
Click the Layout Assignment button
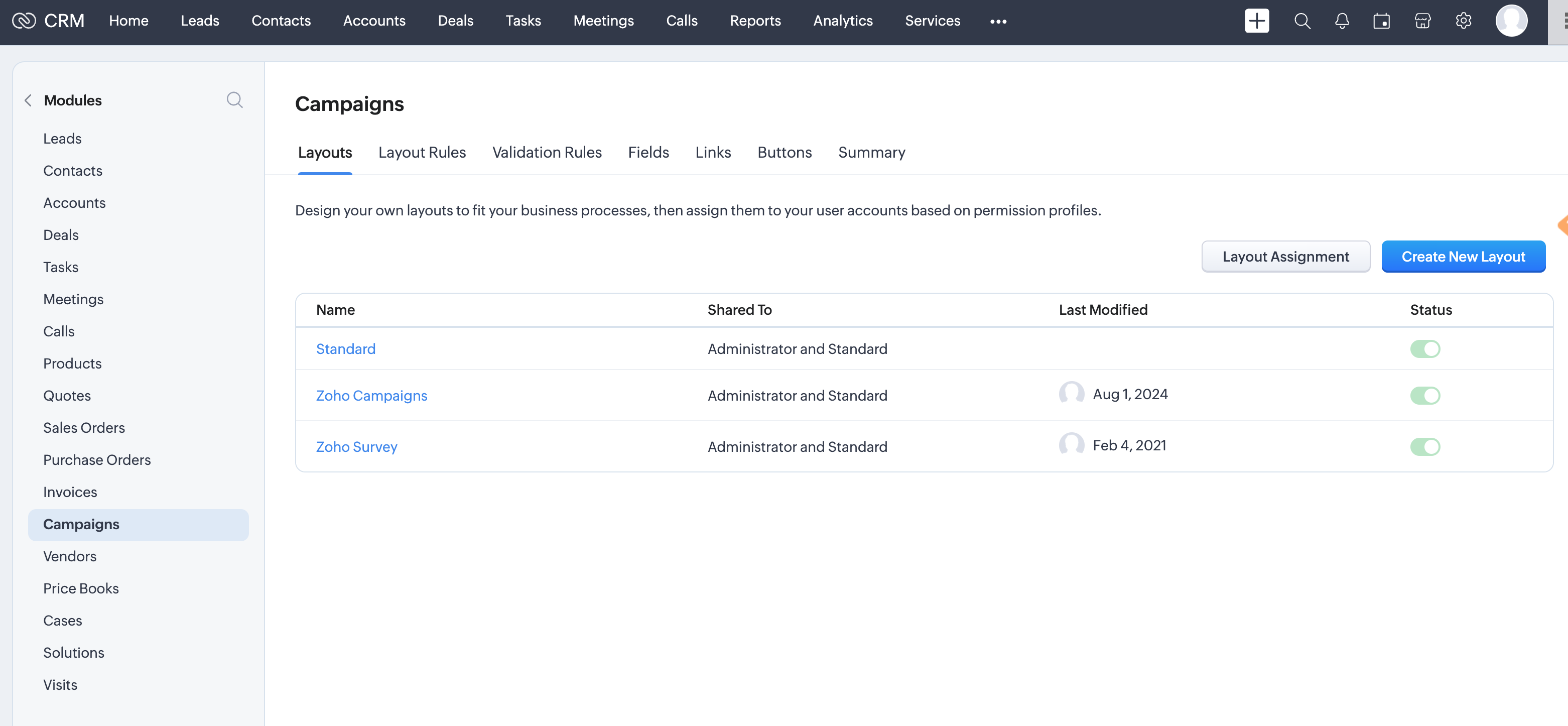point(1285,257)
